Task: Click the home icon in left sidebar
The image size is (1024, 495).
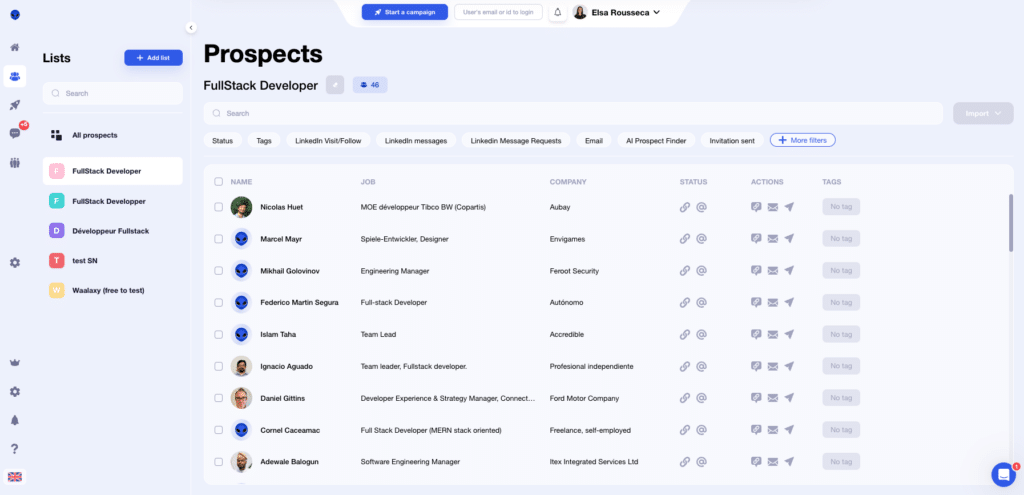Action: pyautogui.click(x=15, y=47)
